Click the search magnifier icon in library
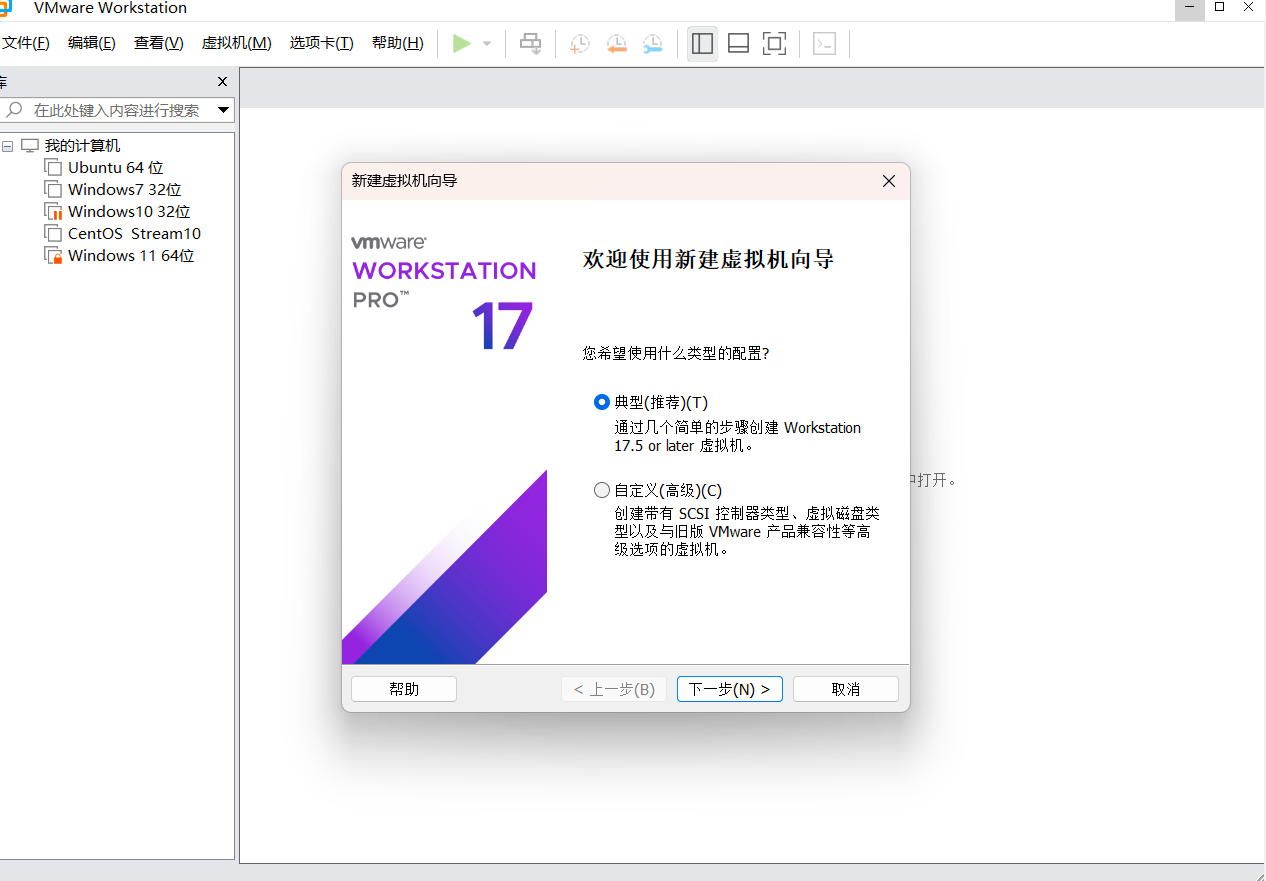Screen dimensions: 1266x881 pos(14,110)
